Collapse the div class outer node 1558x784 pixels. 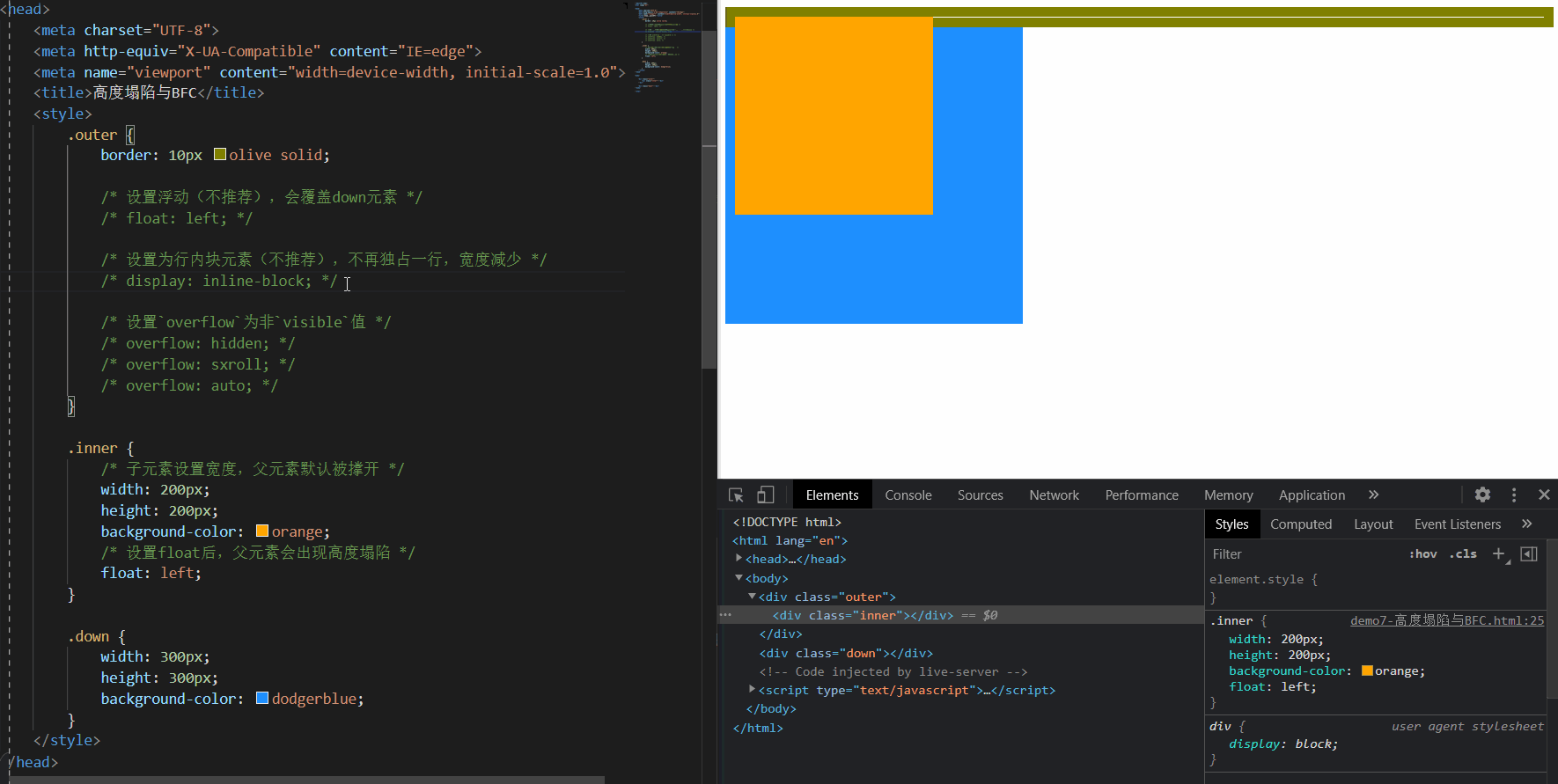point(753,596)
